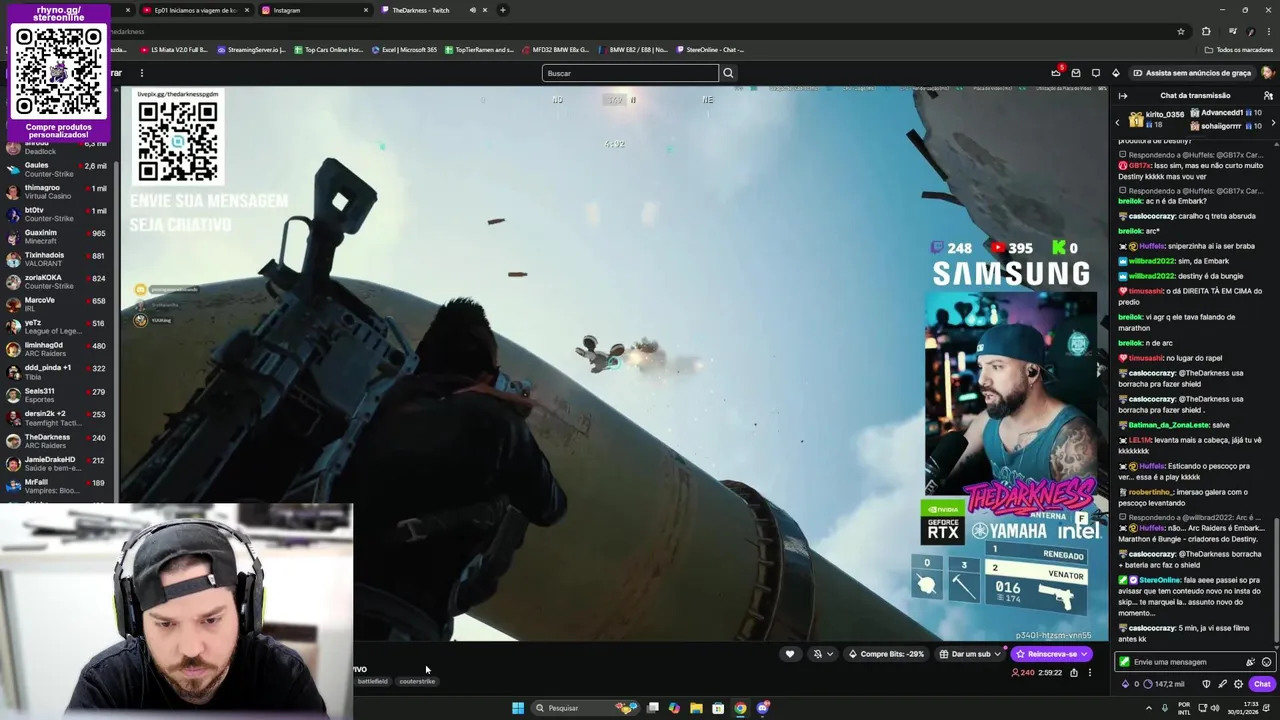1280x720 pixels.
Task: Select Tixinhadois VALORANT channel in sidebar
Action: (x=58, y=259)
